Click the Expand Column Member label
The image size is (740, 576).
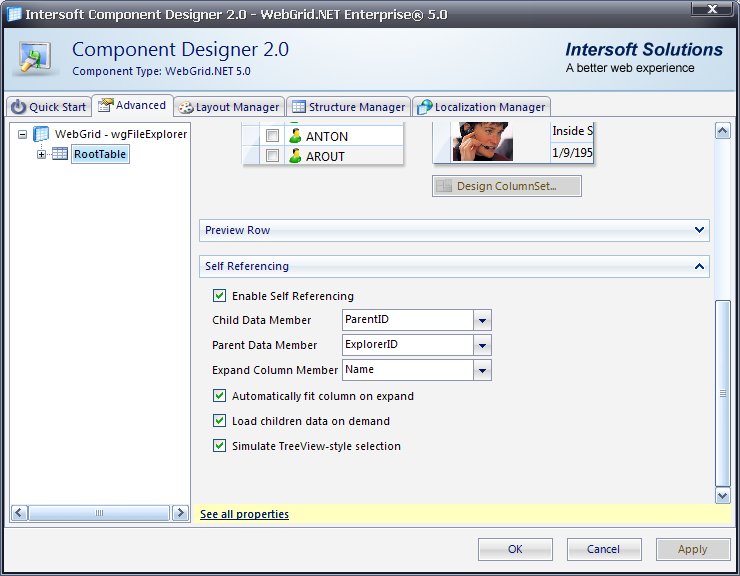tap(275, 370)
